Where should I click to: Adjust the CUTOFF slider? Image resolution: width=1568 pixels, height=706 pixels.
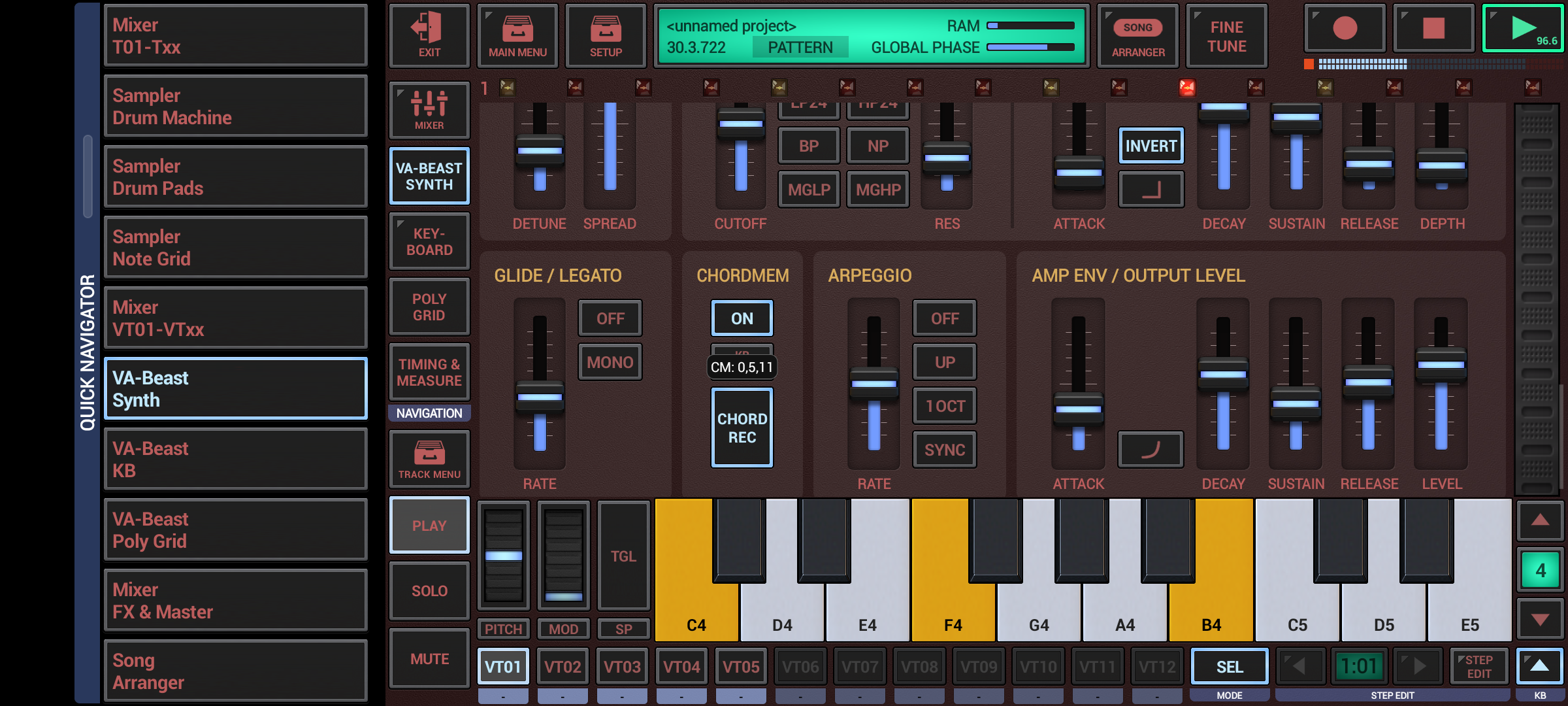741,124
